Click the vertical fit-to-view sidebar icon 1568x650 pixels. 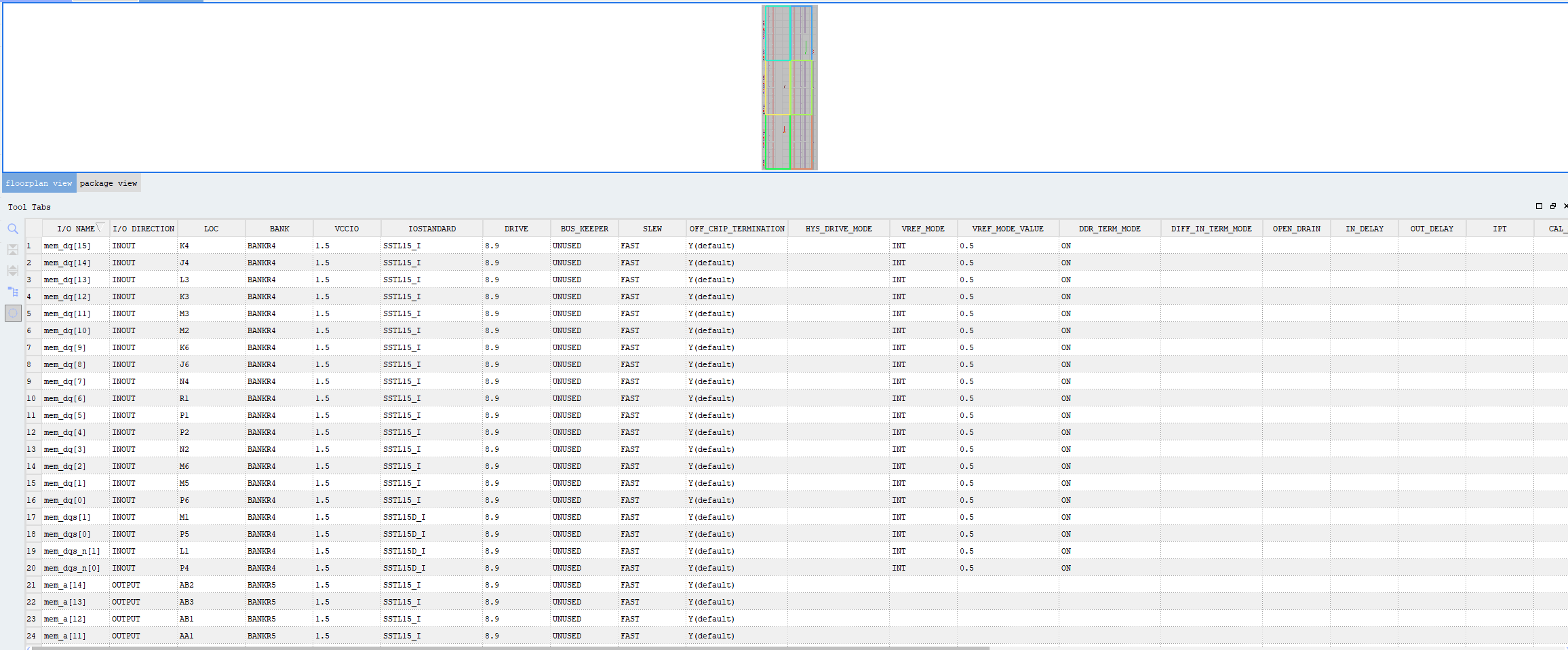click(13, 250)
